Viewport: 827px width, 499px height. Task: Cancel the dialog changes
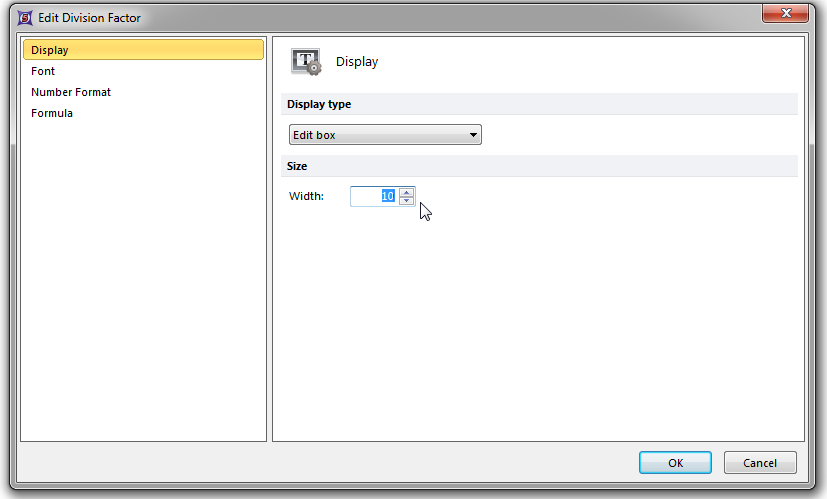(x=759, y=462)
